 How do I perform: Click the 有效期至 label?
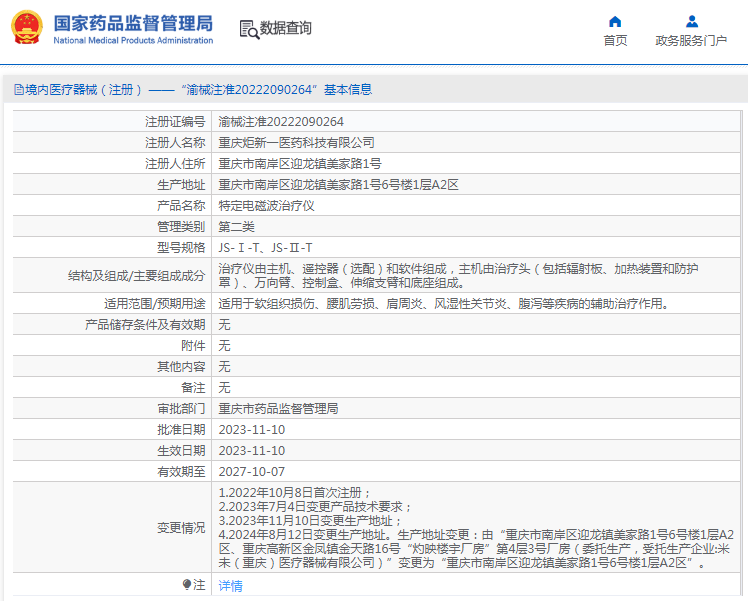click(181, 472)
